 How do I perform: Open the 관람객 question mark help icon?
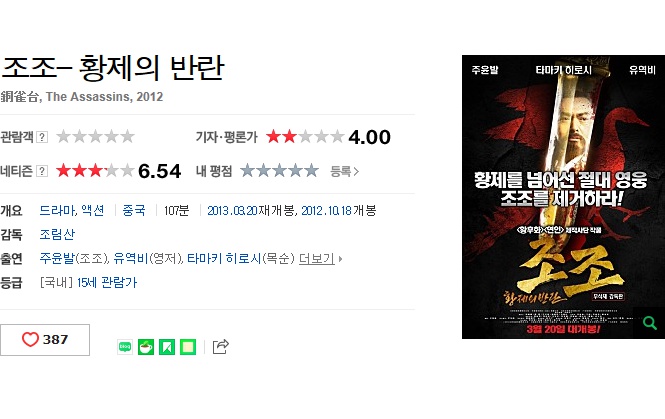pyautogui.click(x=42, y=137)
